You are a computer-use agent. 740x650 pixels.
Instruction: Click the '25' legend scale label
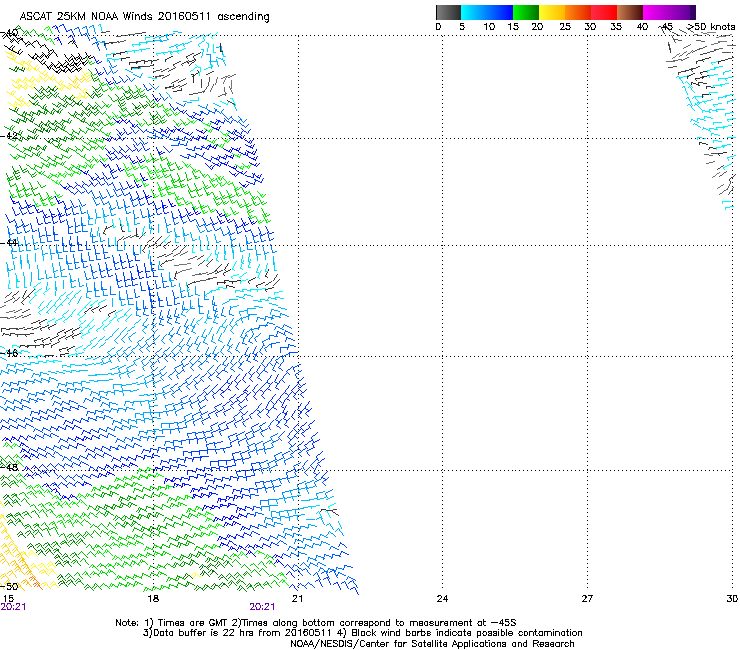pos(565,27)
